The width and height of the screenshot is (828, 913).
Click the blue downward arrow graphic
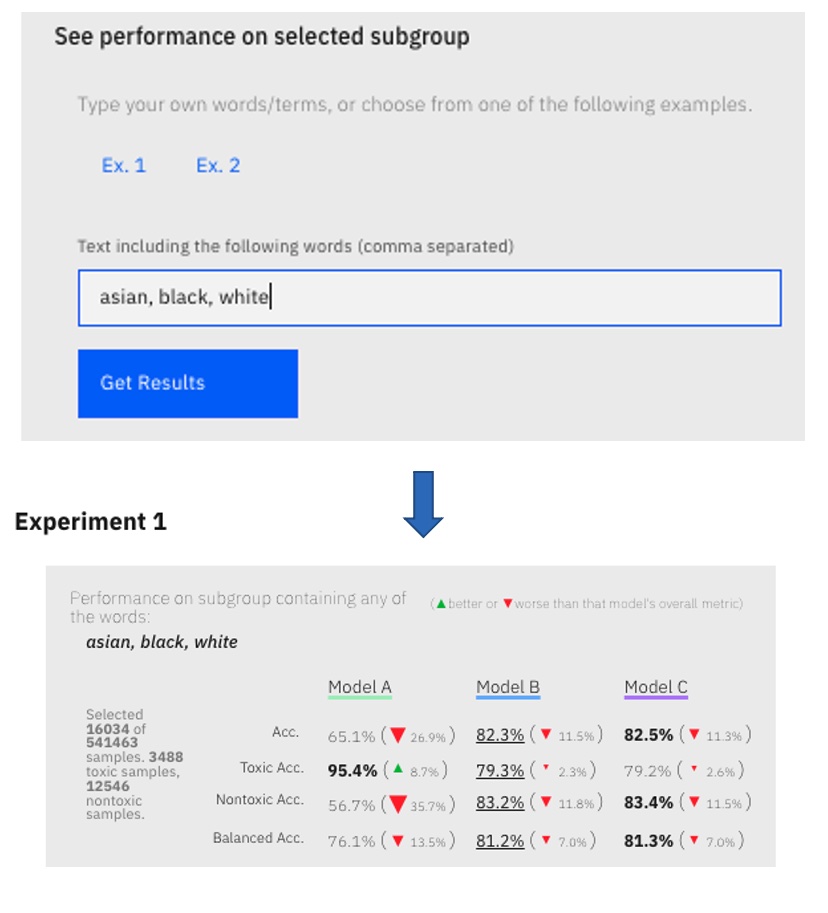[423, 504]
